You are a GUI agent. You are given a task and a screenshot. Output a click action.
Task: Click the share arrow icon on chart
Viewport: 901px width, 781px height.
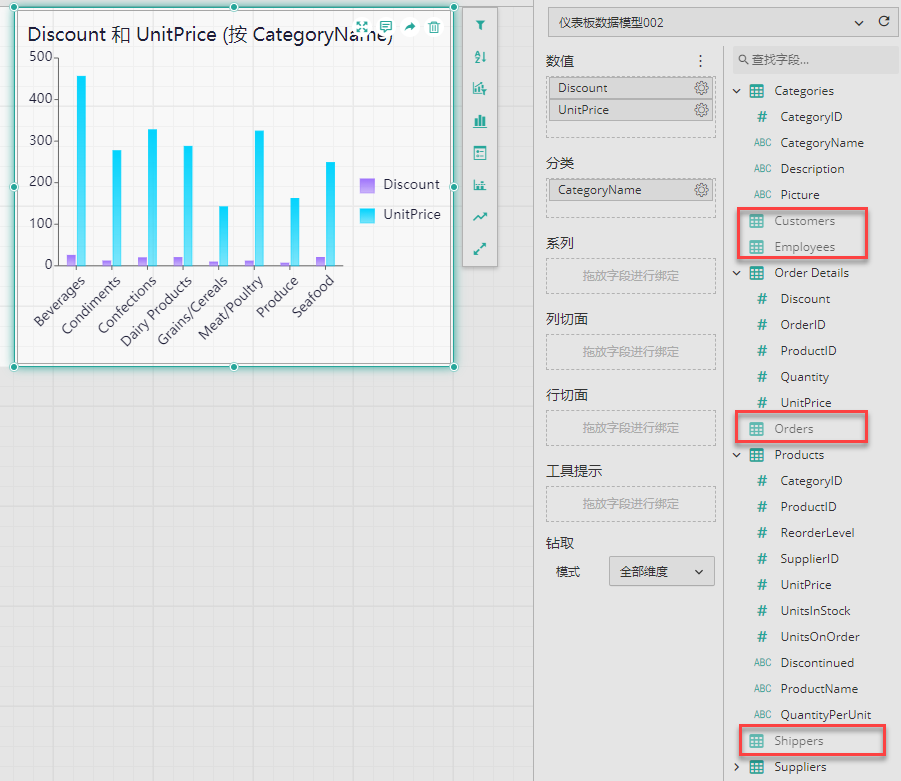pos(410,26)
